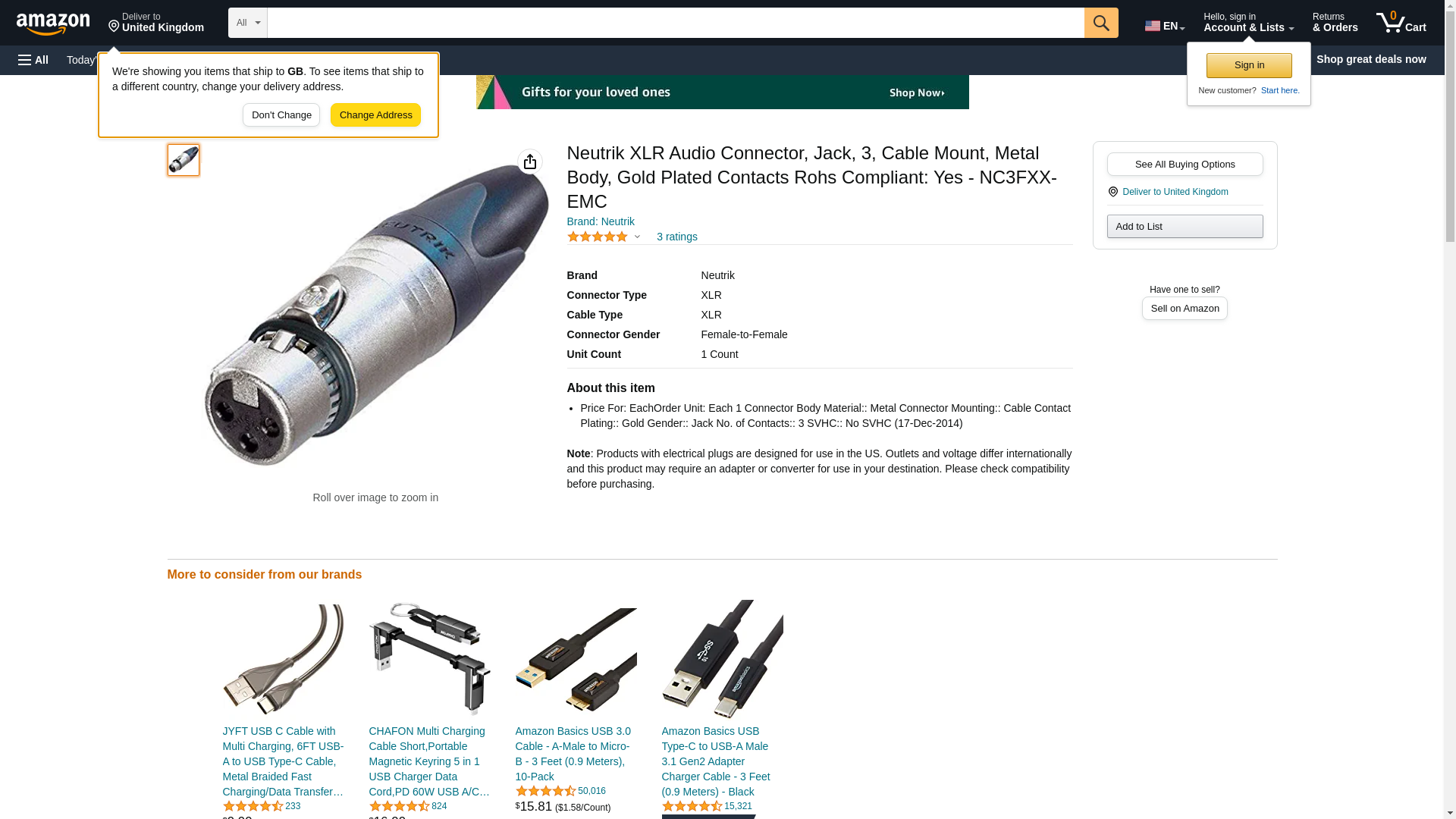
Task: Click the magnifier search button
Action: point(1101,23)
